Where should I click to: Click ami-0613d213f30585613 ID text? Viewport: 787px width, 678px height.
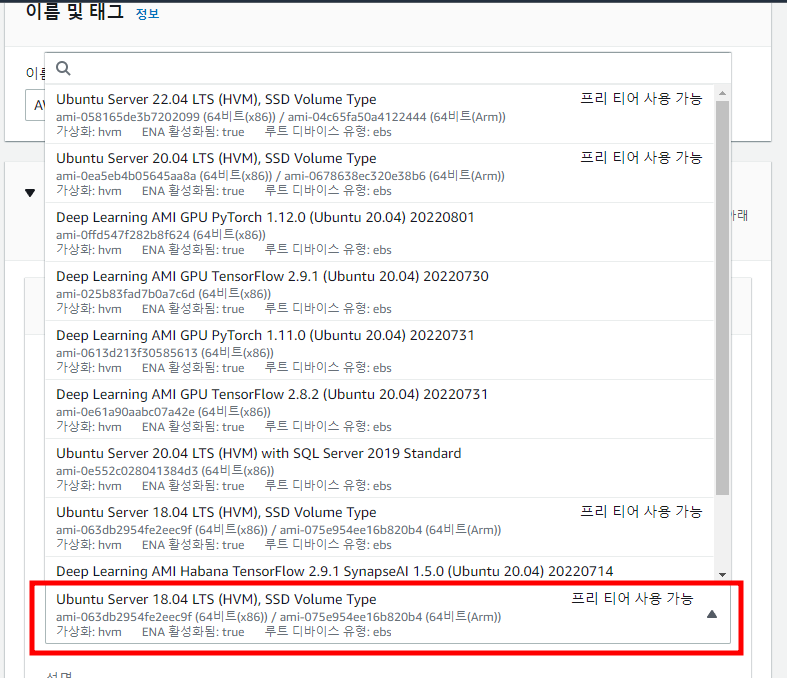(x=126, y=353)
